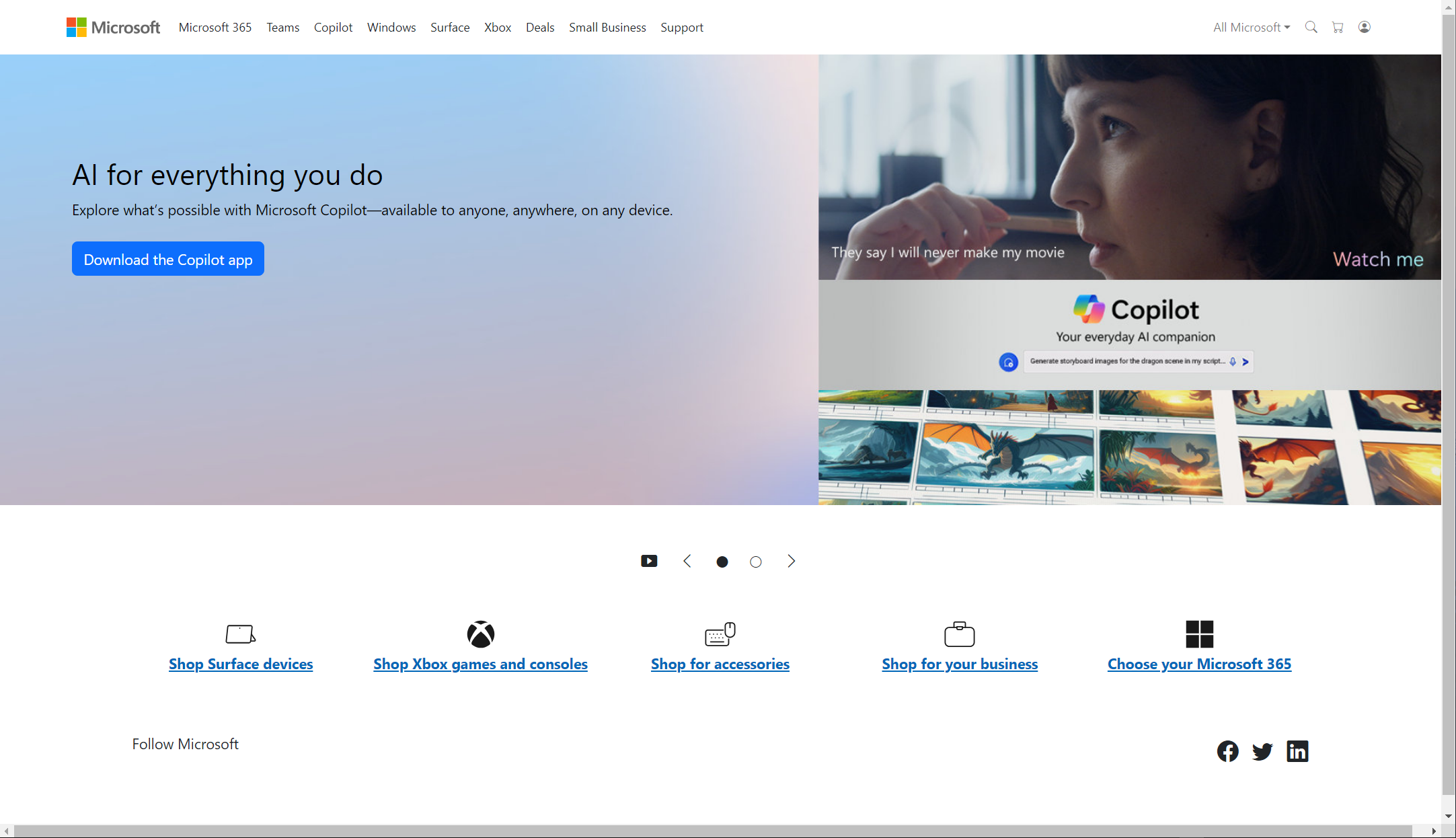1456x838 pixels.
Task: Go to next carousel slide arrow
Action: click(791, 561)
